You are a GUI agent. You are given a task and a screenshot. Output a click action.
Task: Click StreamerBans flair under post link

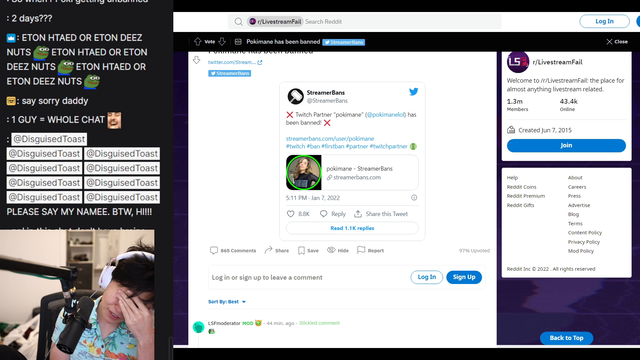tap(229, 73)
